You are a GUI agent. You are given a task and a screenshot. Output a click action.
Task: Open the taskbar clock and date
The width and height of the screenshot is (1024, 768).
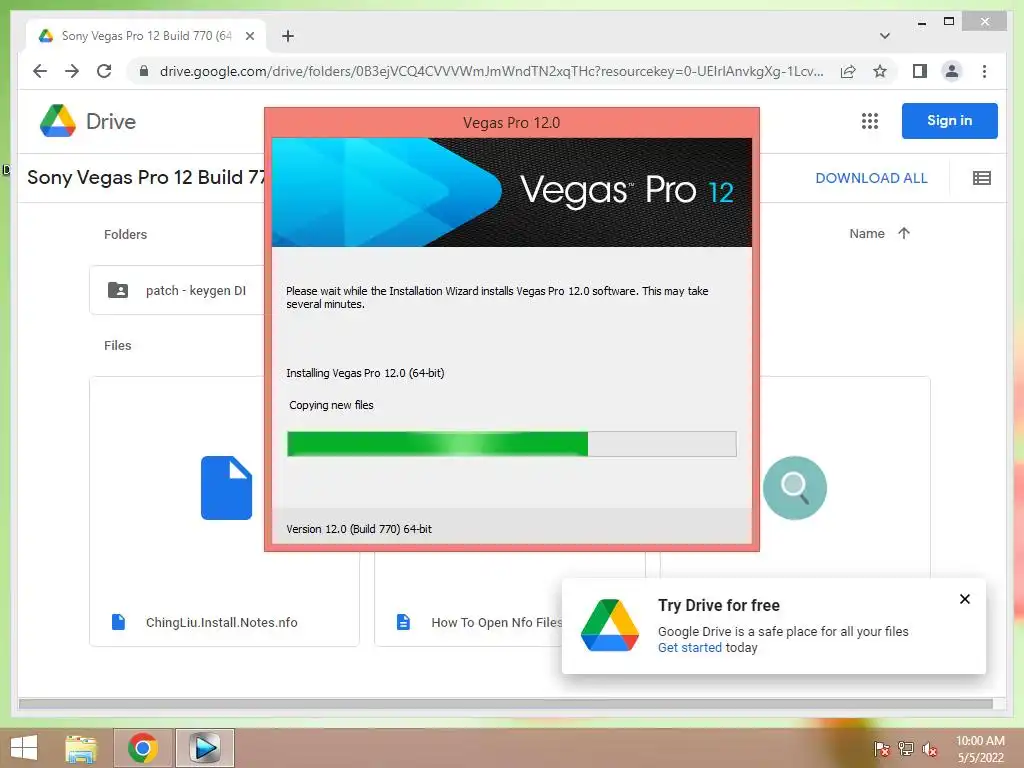coord(980,749)
